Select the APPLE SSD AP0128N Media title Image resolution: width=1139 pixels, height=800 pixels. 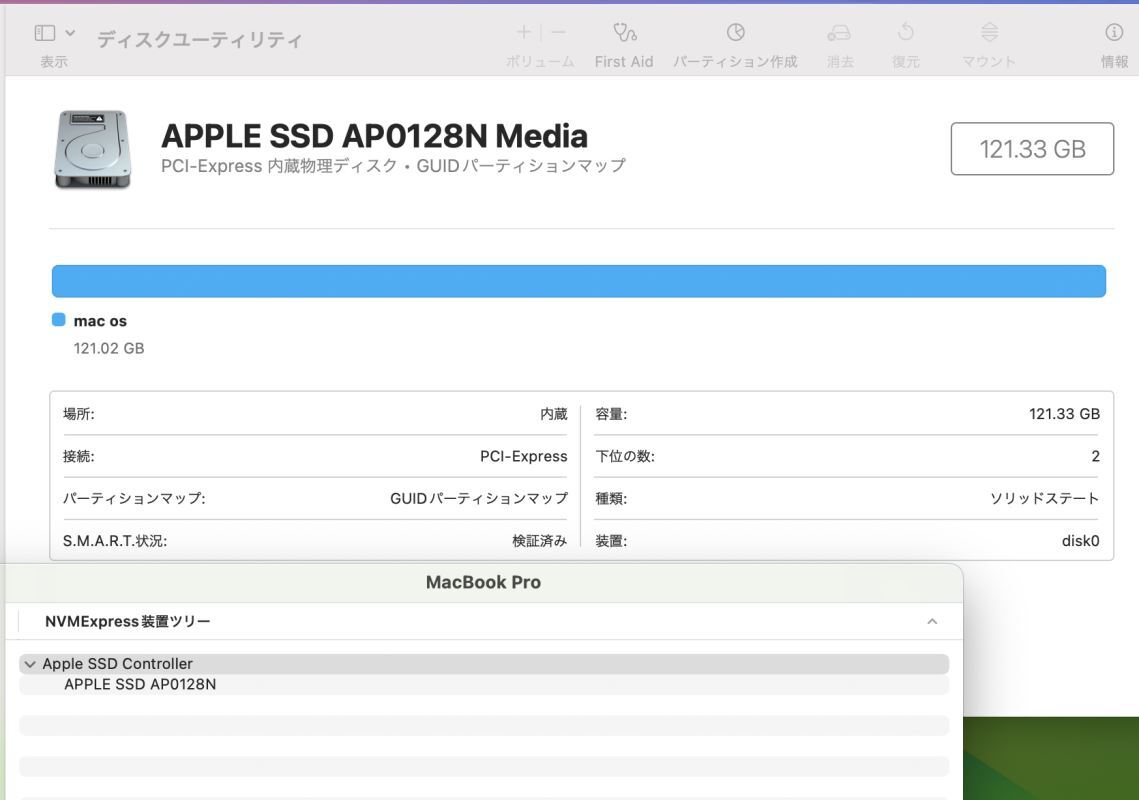[x=374, y=136]
